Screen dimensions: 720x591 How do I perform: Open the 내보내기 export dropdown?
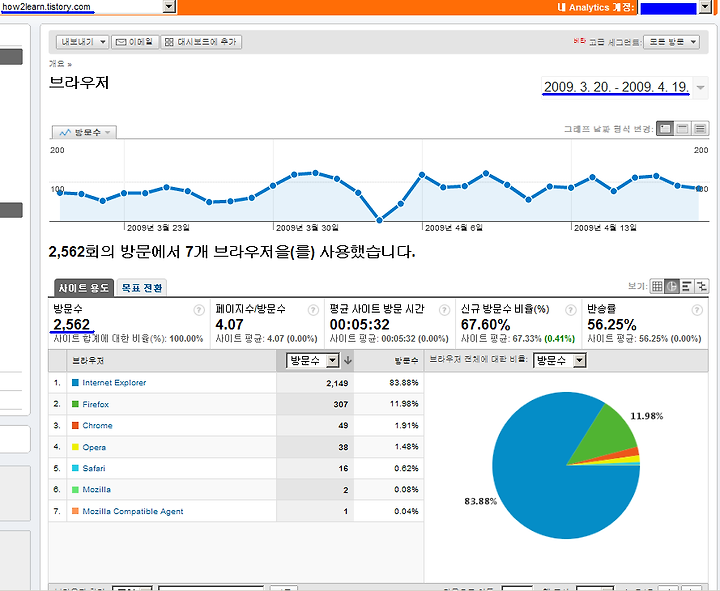point(82,42)
